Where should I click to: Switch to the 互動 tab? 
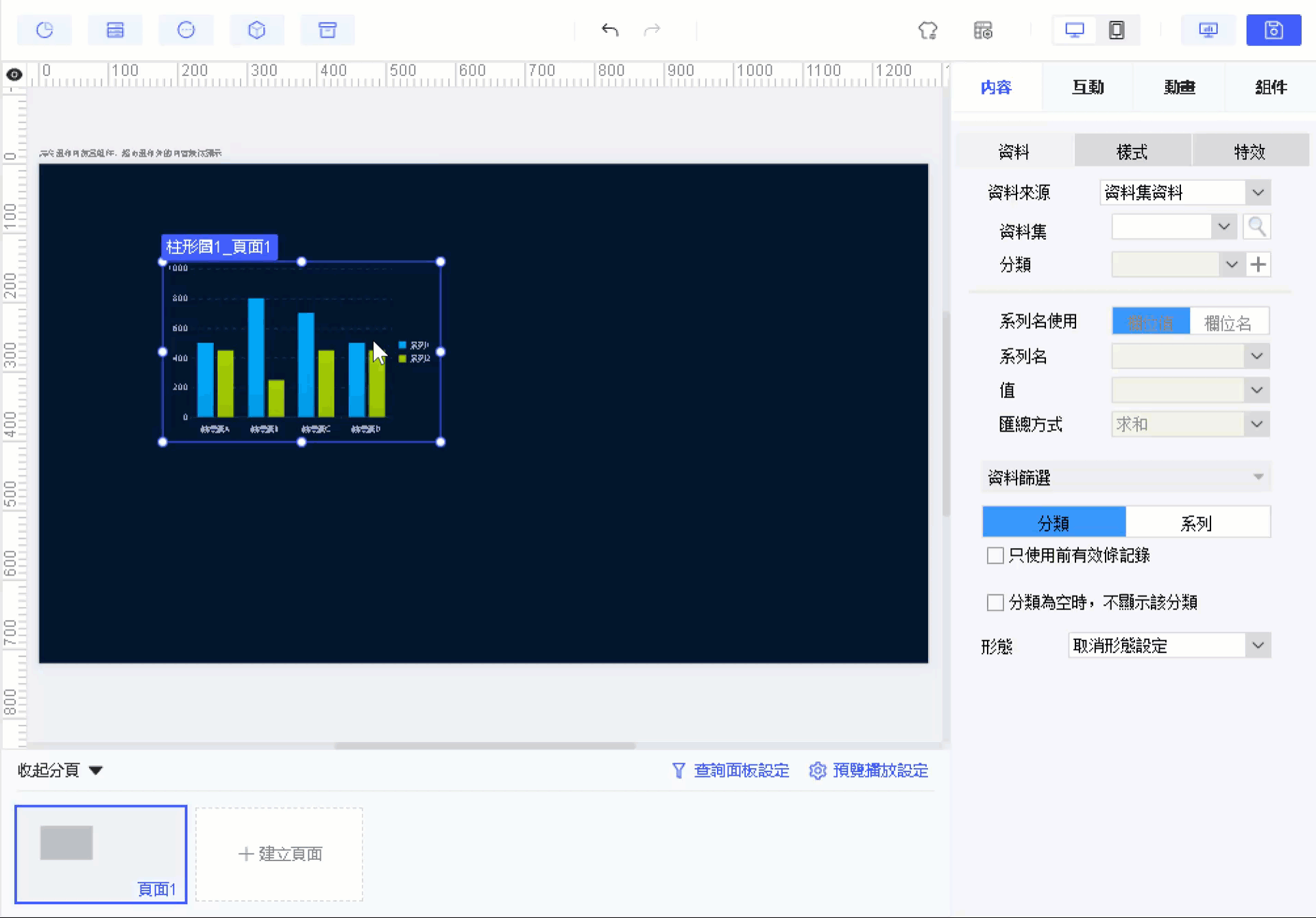click(1088, 87)
